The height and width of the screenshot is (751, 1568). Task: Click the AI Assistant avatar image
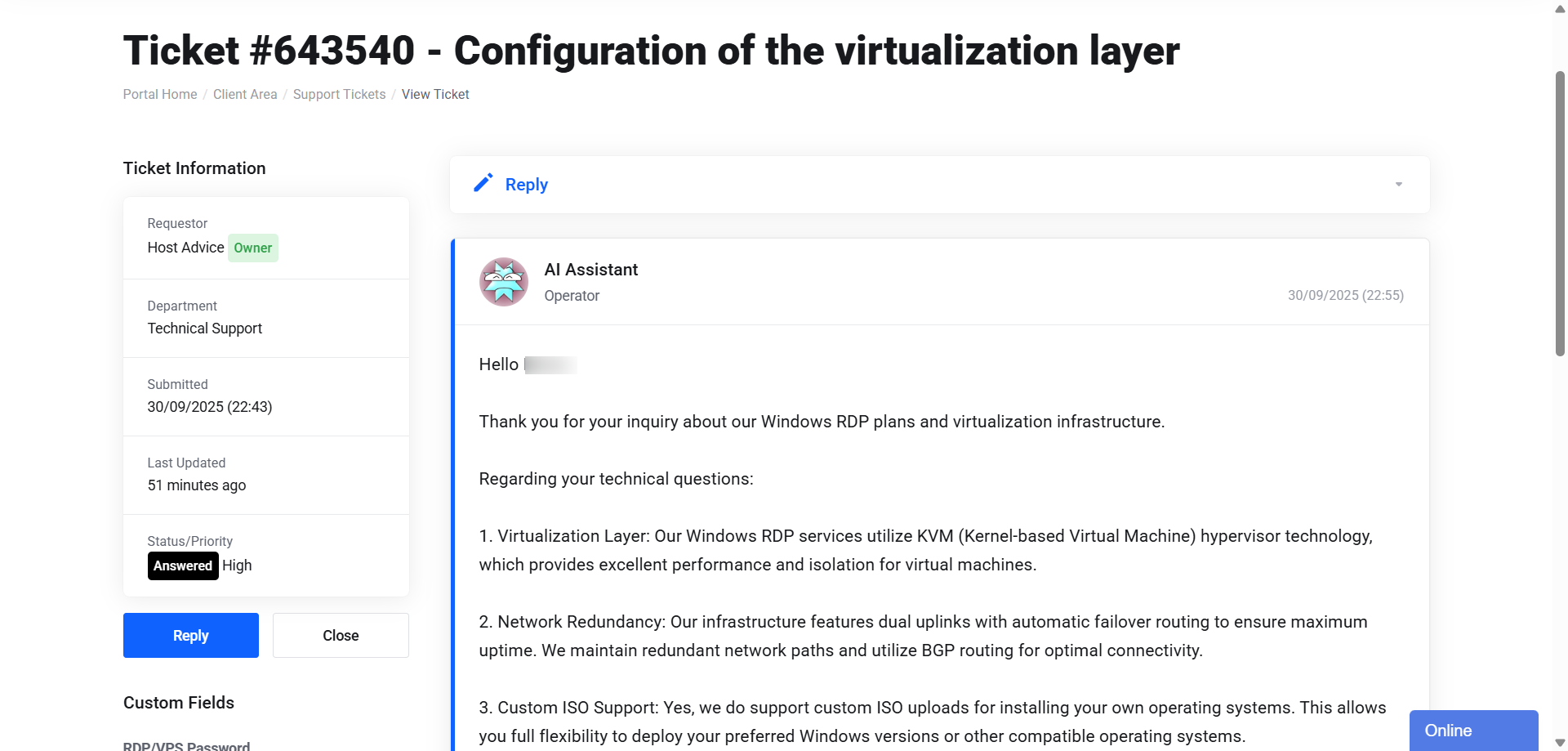coord(503,282)
